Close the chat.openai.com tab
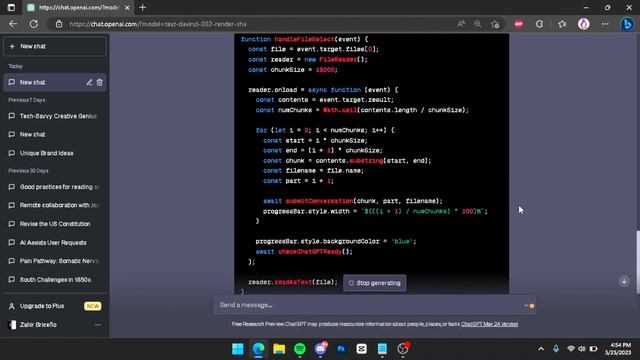This screenshot has height=360, width=640. pyautogui.click(x=127, y=8)
